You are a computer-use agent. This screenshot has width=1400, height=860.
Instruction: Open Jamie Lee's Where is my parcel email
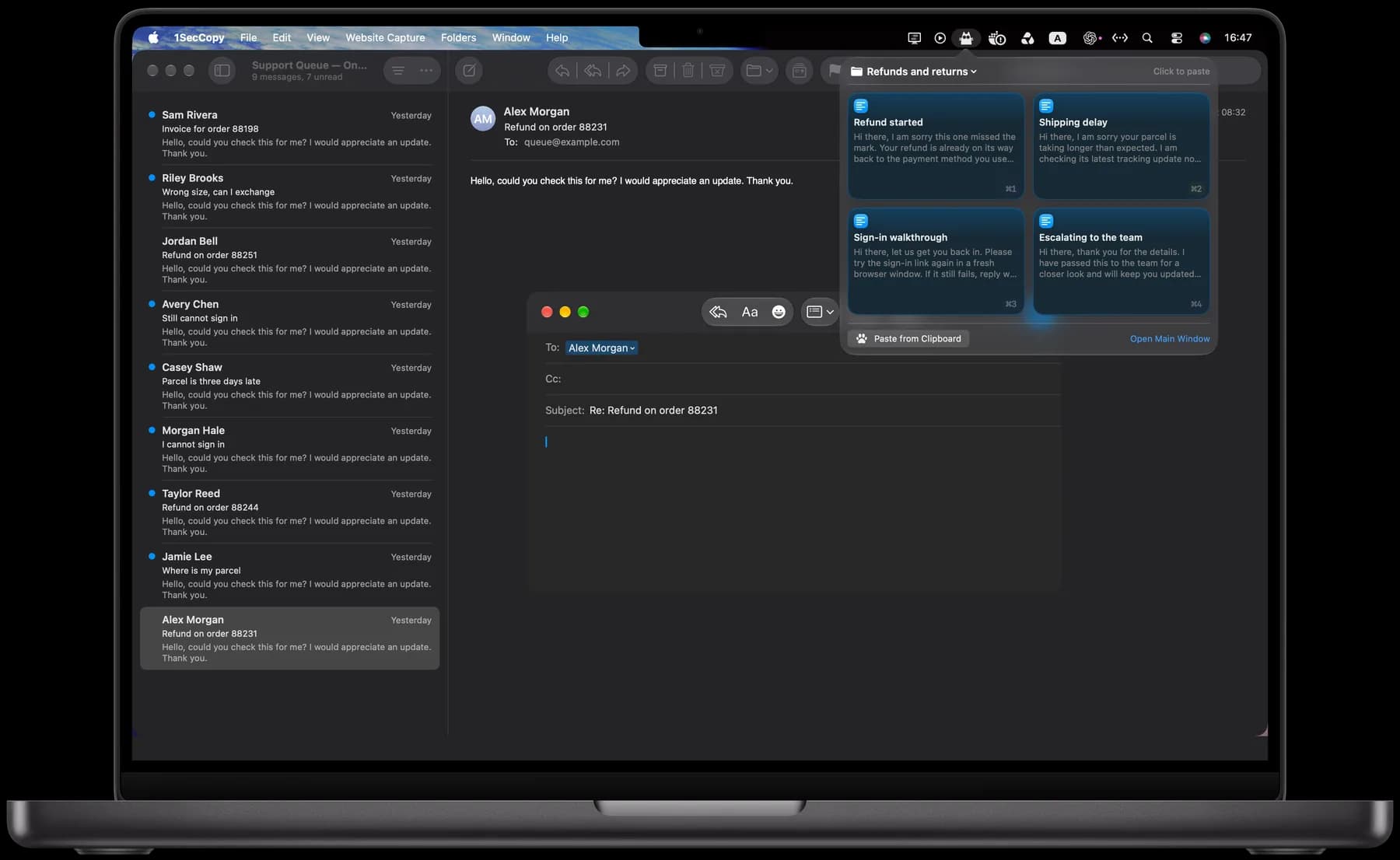(x=289, y=575)
